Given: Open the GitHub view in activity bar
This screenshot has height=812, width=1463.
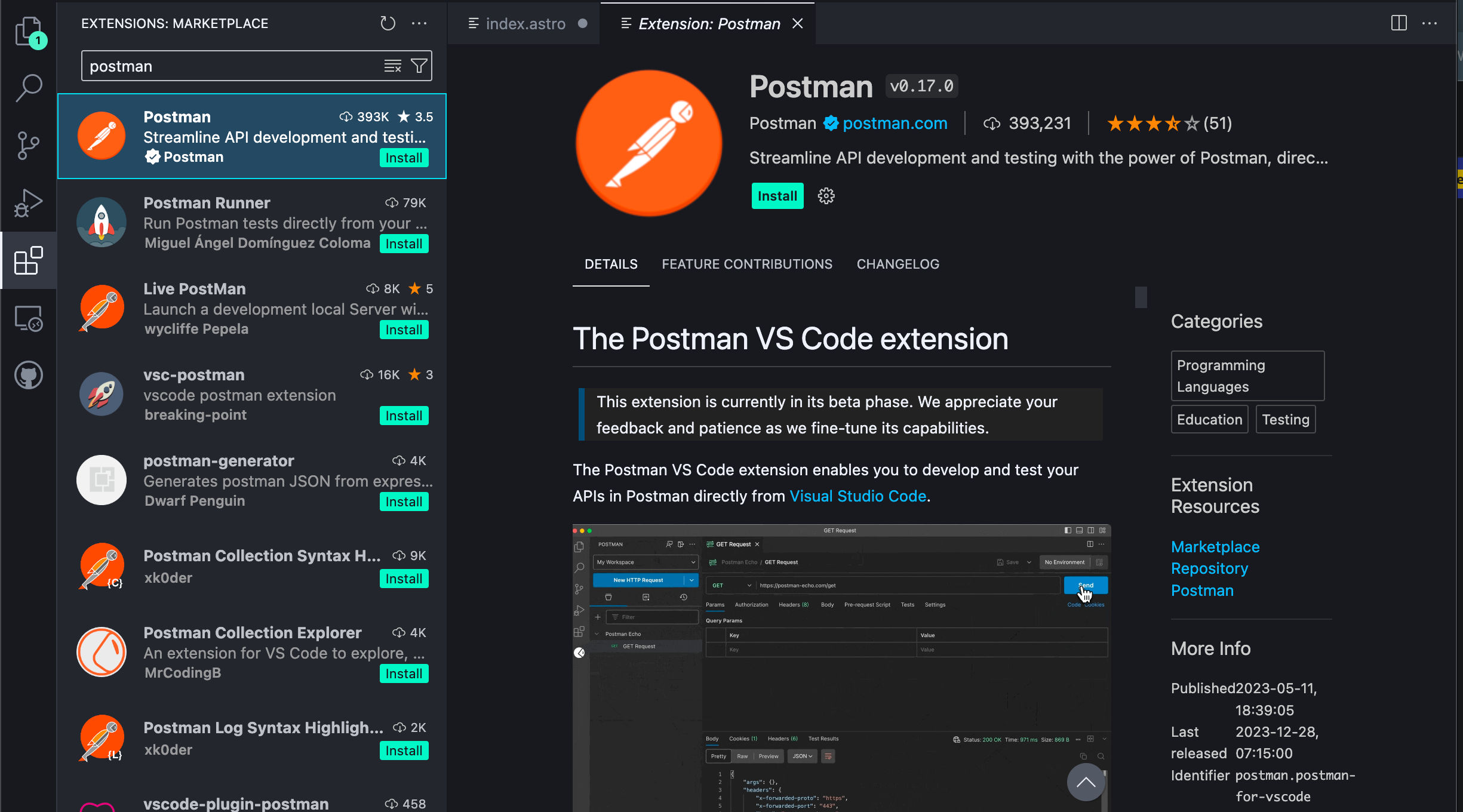Looking at the screenshot, I should click(x=29, y=375).
